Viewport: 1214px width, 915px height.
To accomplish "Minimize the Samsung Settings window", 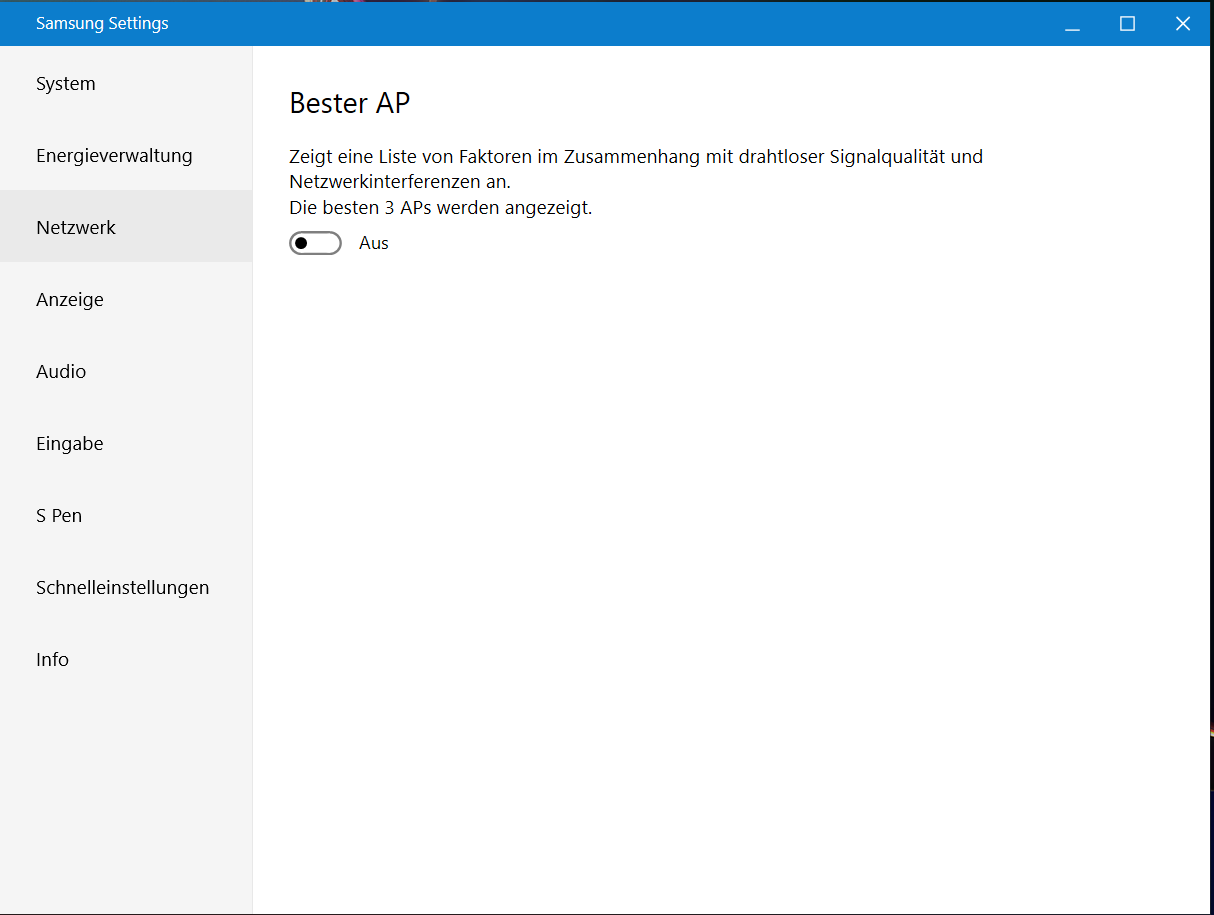I will [x=1072, y=24].
